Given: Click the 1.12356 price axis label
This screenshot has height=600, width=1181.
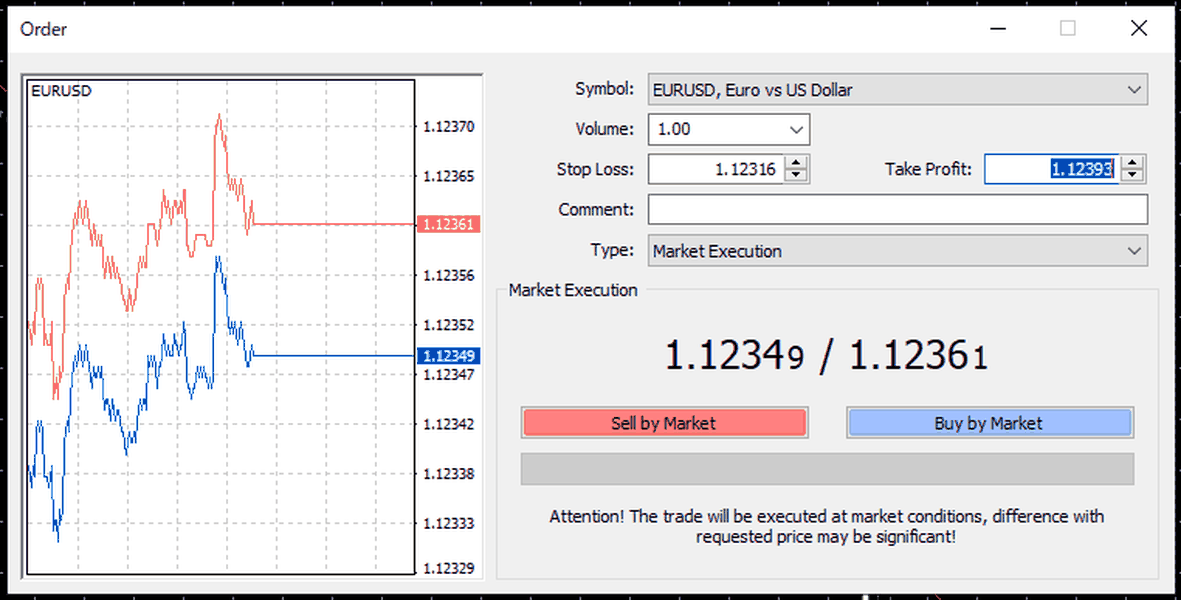Looking at the screenshot, I should (x=449, y=276).
